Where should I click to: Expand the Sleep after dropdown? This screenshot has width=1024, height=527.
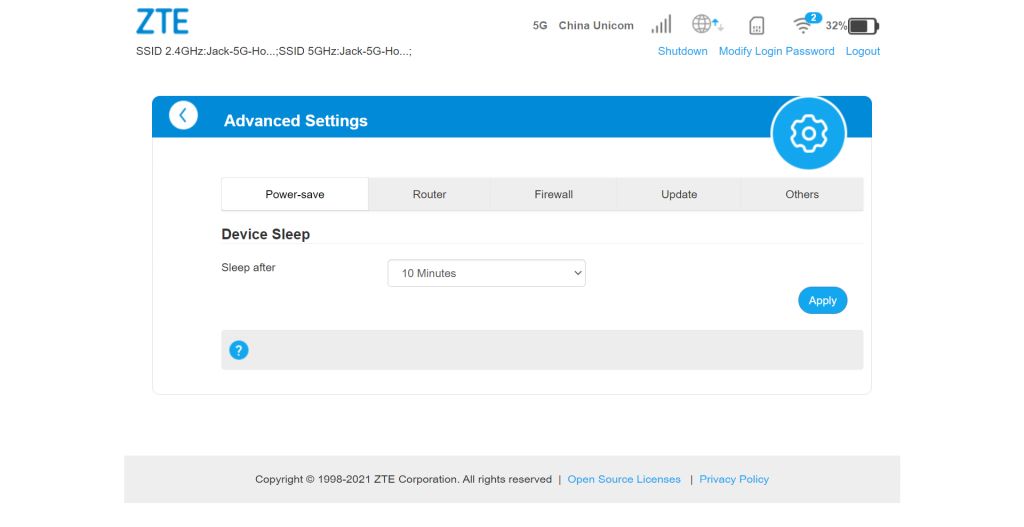tap(486, 273)
